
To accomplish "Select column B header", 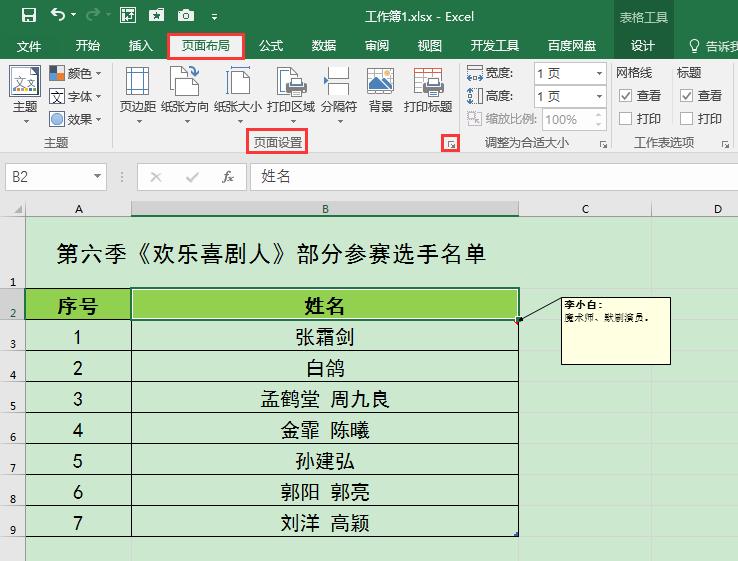I will (x=325, y=209).
